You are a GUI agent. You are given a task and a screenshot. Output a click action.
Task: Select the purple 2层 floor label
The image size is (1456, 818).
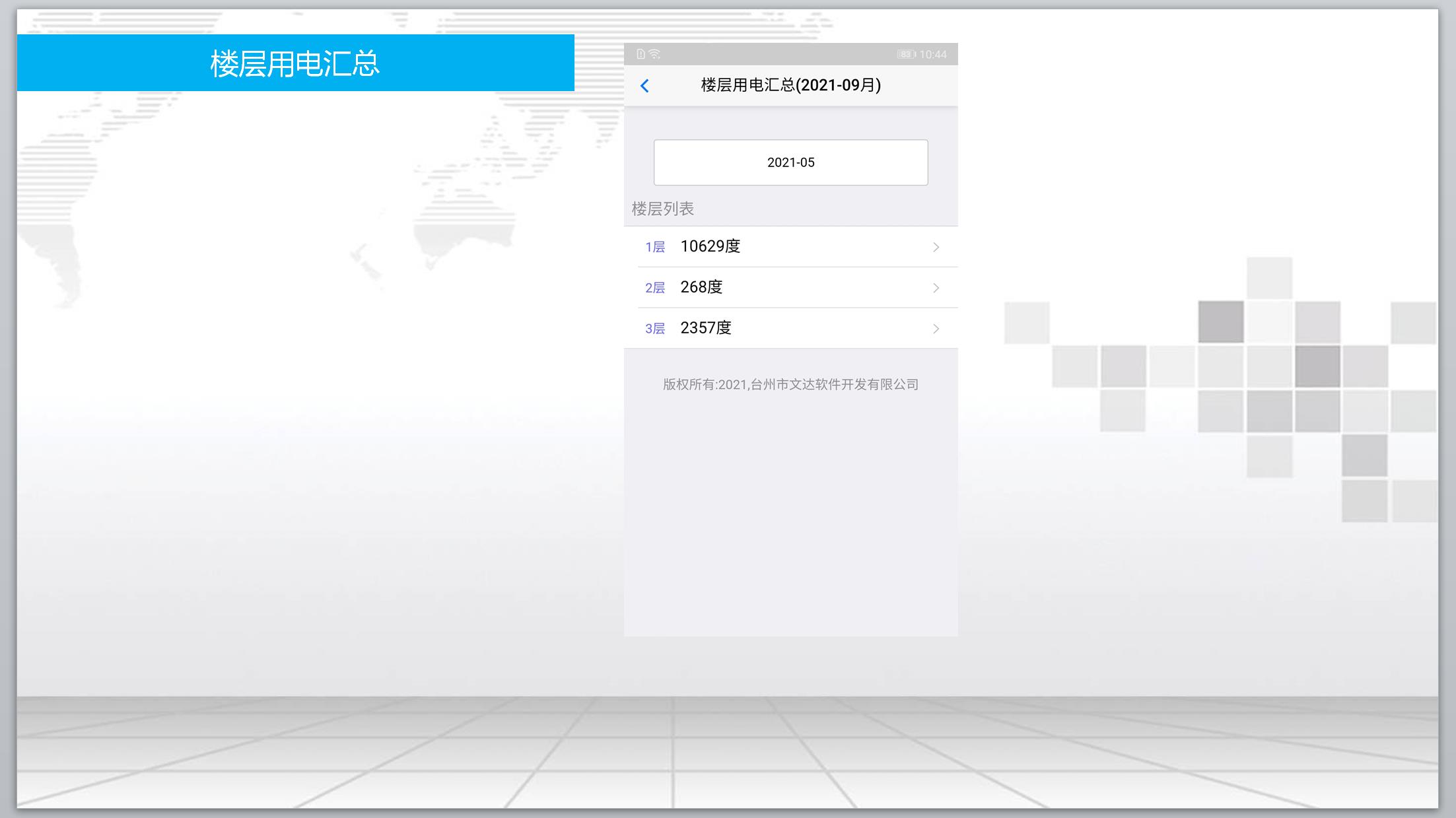point(654,288)
